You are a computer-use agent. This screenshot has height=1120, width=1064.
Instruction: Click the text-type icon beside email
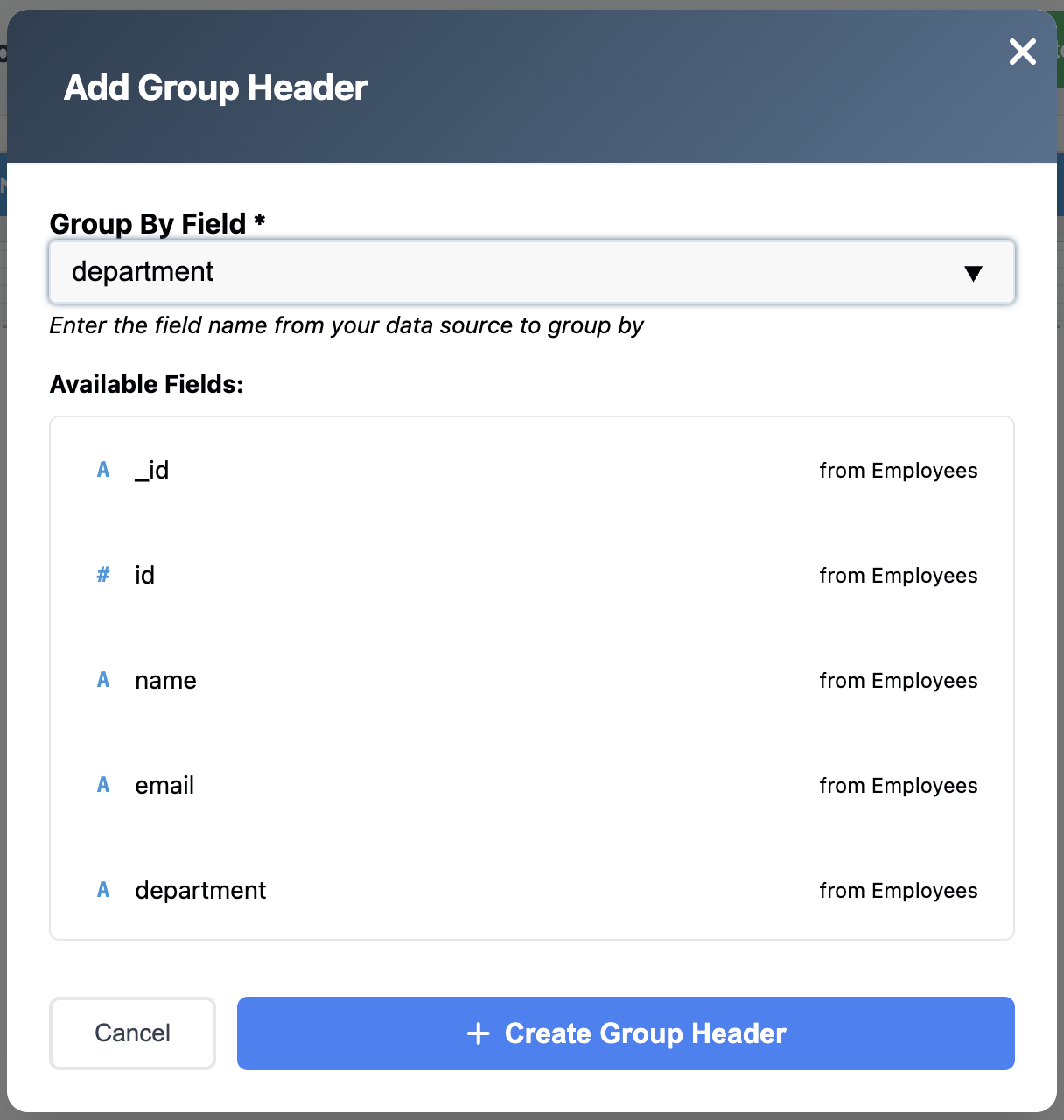[103, 785]
